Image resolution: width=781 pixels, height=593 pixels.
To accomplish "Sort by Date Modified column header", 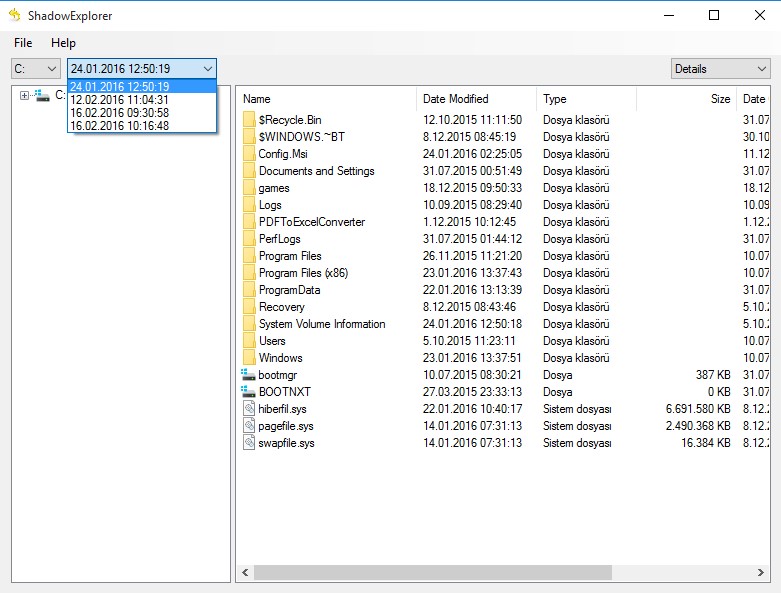I will tap(476, 99).
